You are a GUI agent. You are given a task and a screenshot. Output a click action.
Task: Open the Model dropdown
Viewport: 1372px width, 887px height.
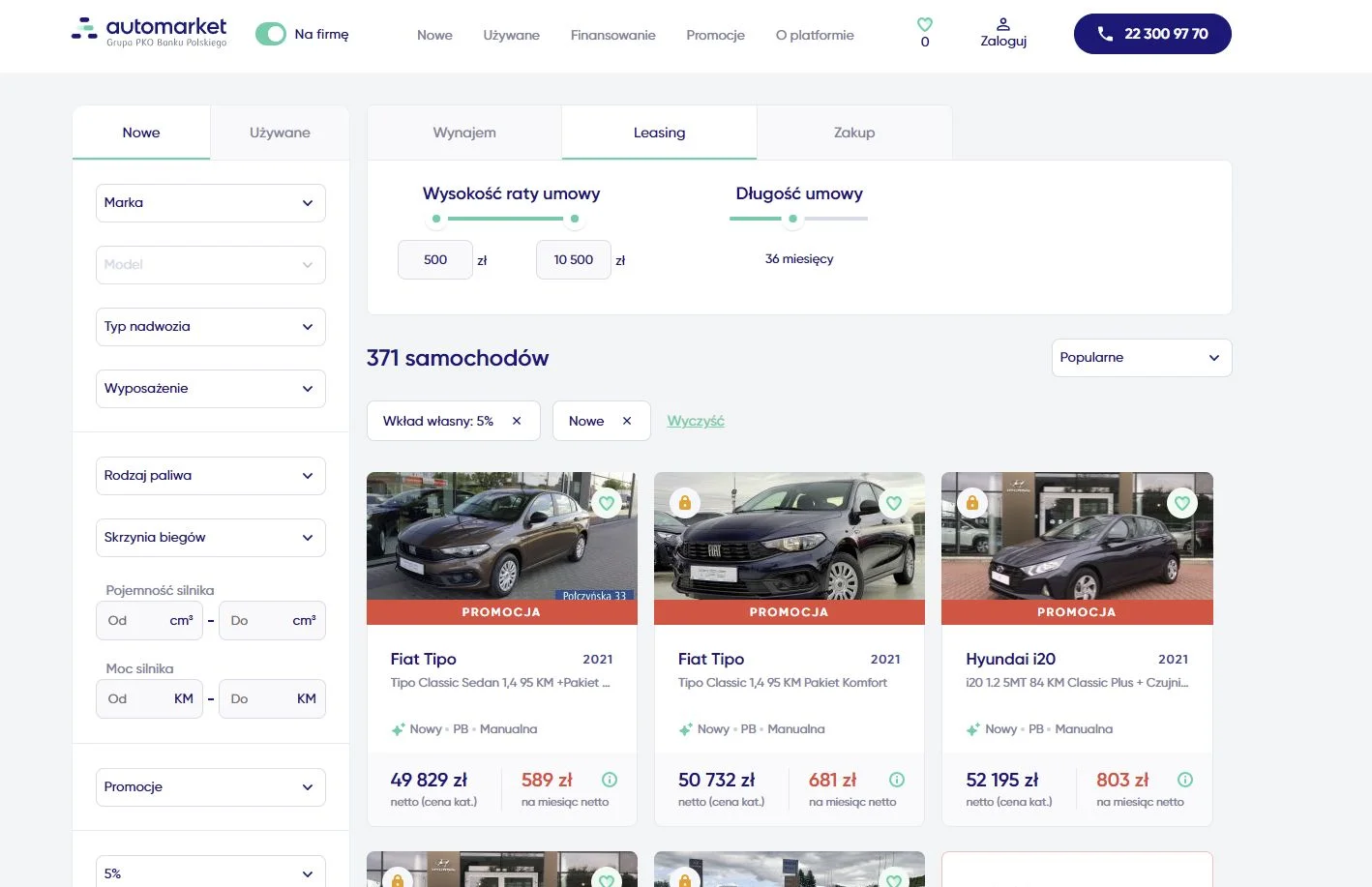(211, 265)
